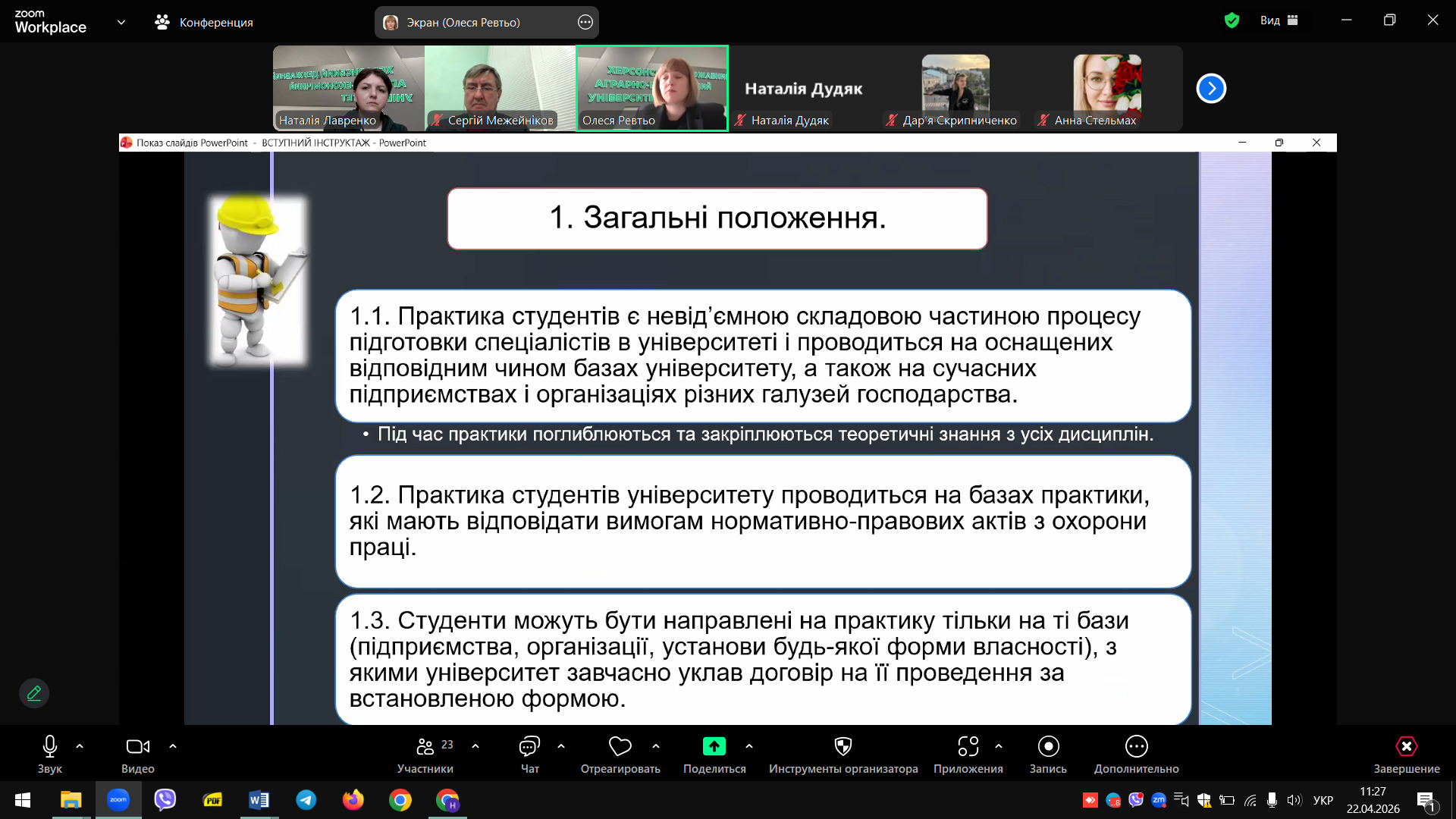Open Host tools shield icon
Screen dimensions: 1456x819
coord(843,747)
